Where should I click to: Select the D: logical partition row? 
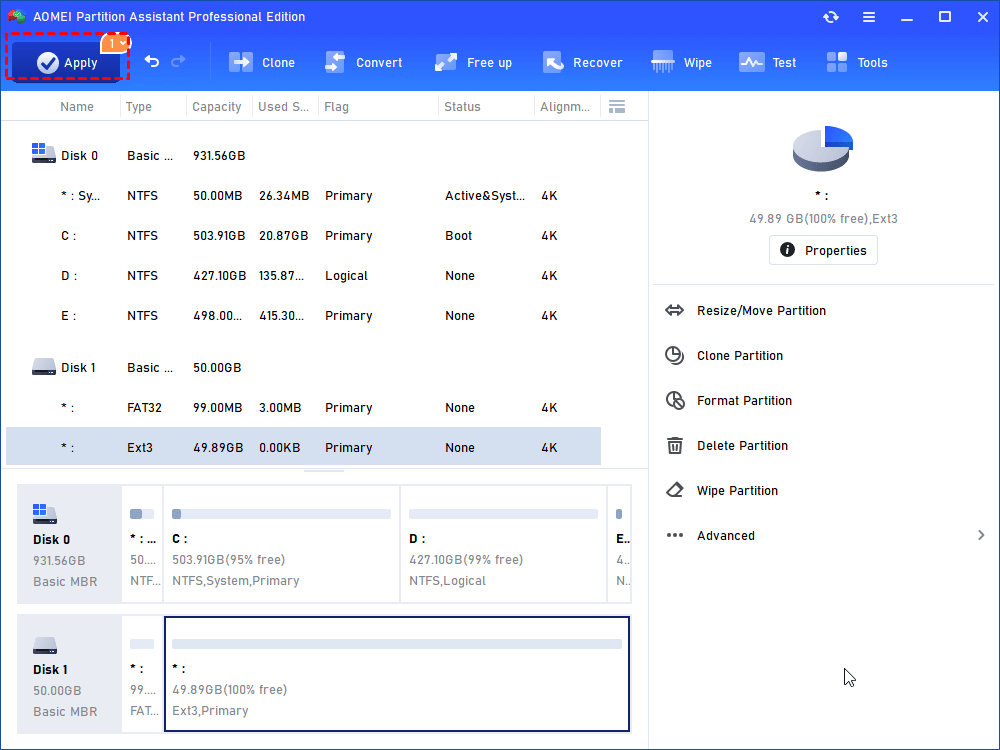pos(304,276)
